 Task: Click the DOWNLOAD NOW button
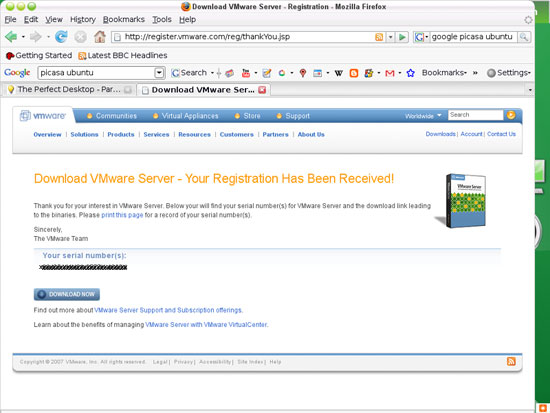(67, 294)
